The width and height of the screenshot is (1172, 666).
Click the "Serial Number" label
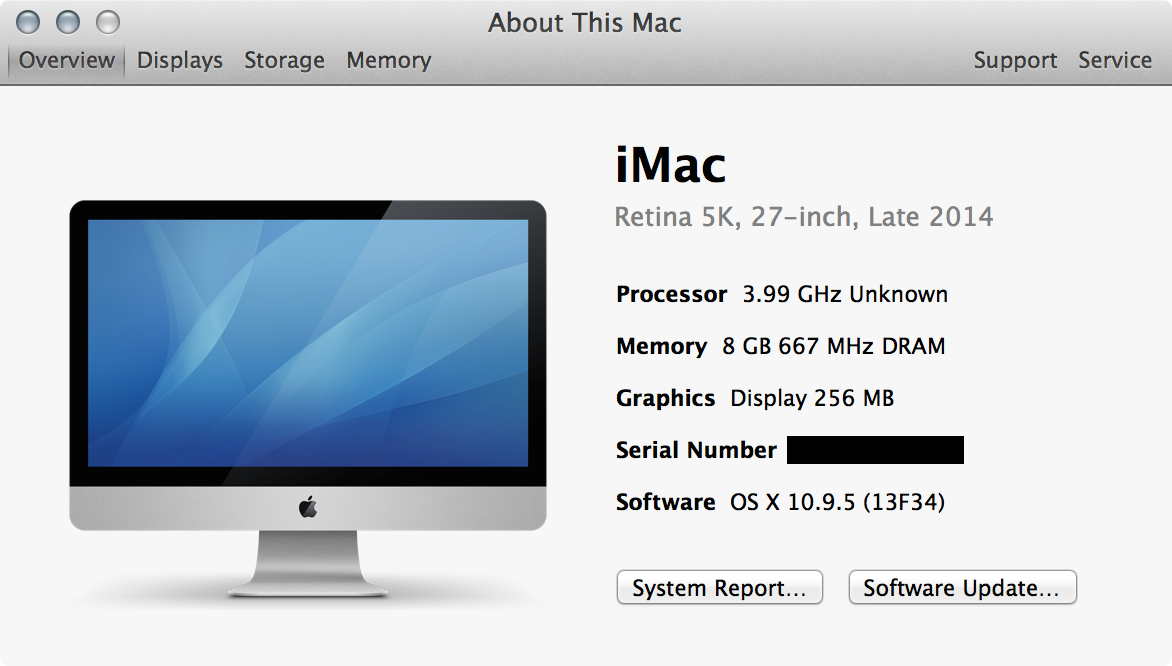pos(696,450)
